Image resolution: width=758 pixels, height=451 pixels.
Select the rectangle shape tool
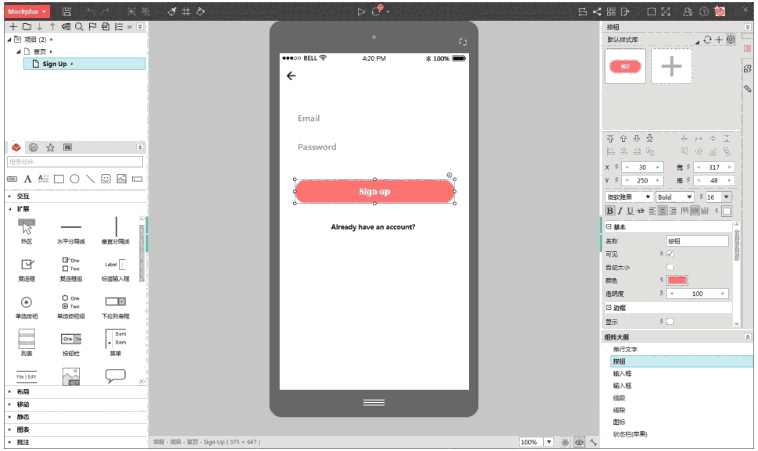(x=59, y=179)
